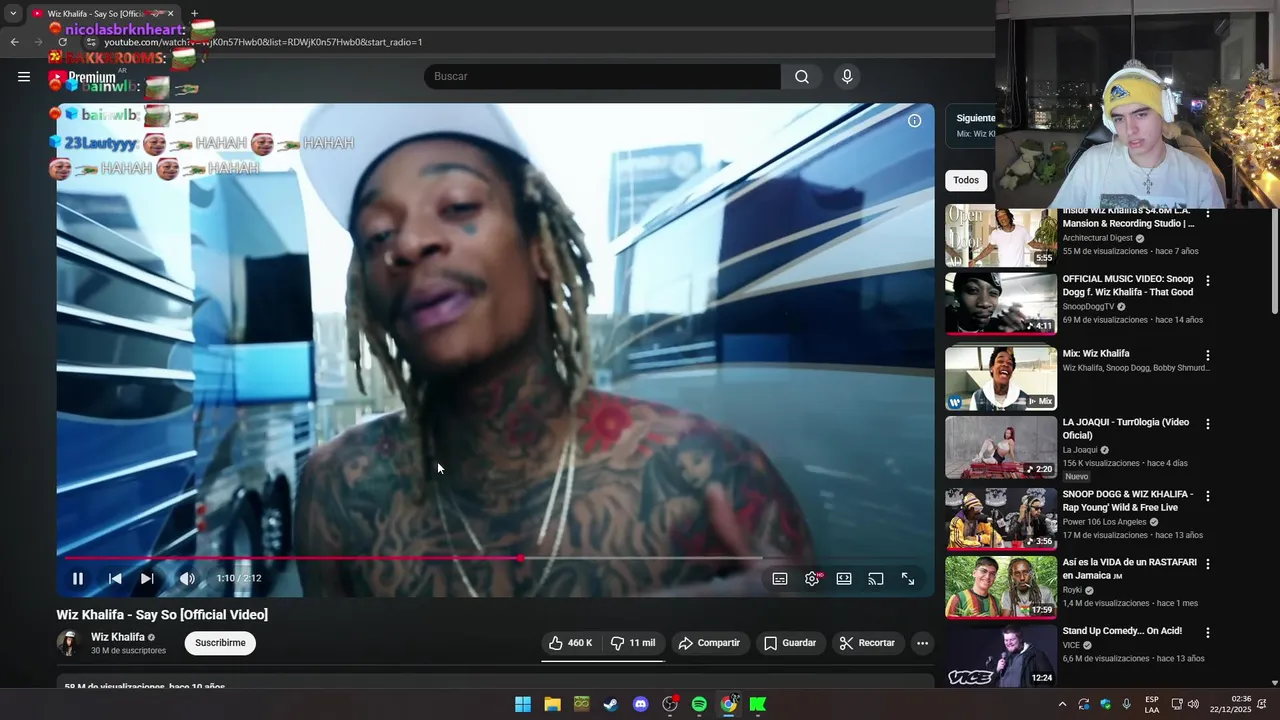
Task: Open the YouTube hamburger guide menu
Action: 24,76
